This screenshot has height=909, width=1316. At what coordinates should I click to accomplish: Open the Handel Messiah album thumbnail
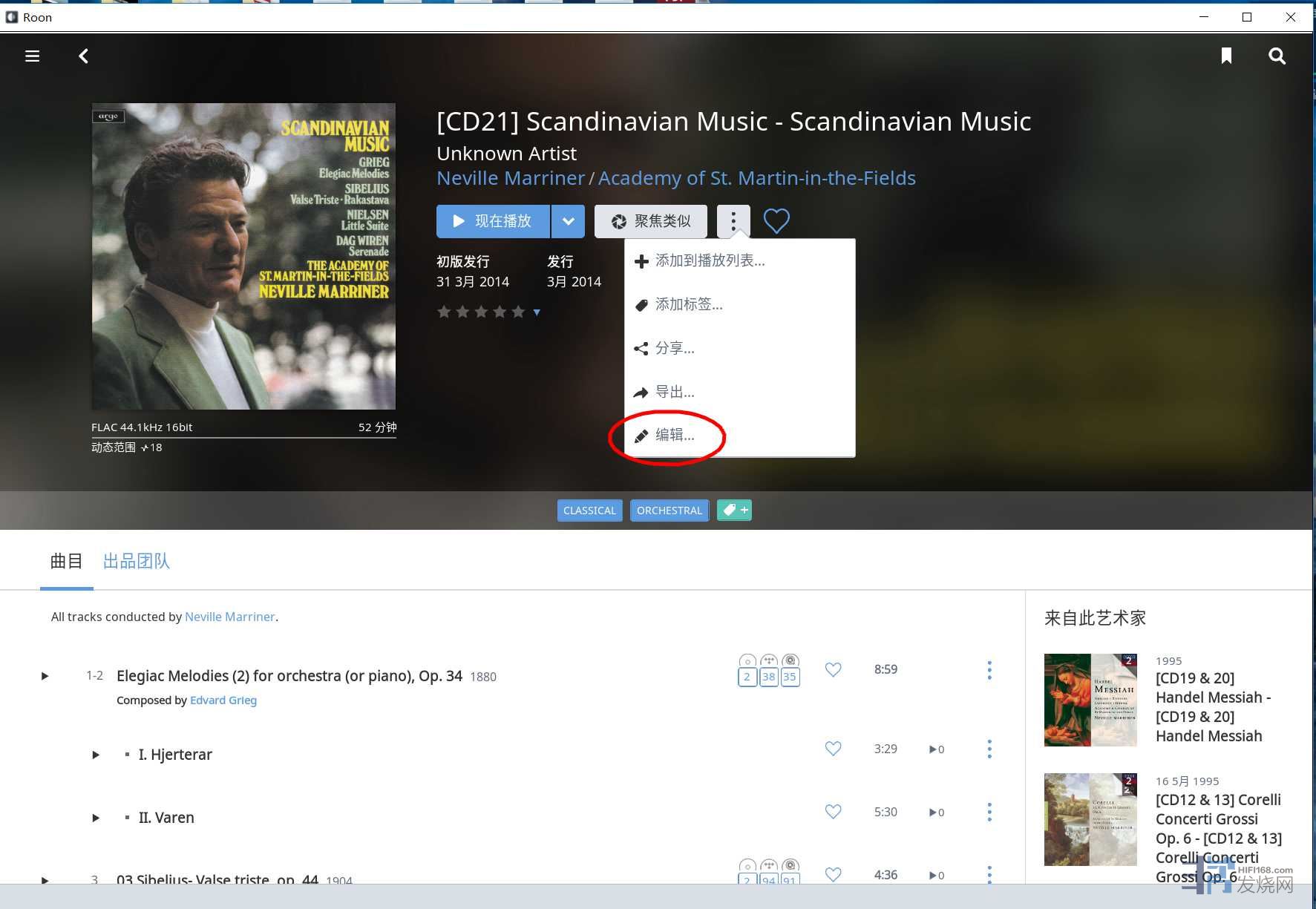coord(1090,700)
